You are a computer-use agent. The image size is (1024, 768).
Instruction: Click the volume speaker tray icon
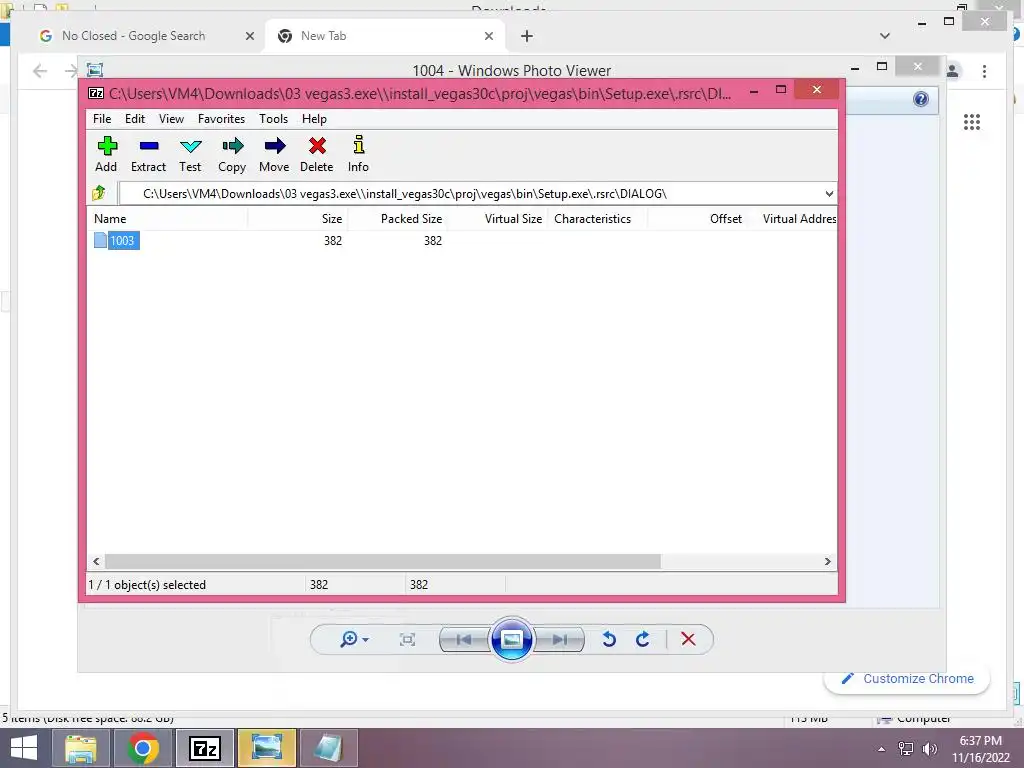(929, 749)
